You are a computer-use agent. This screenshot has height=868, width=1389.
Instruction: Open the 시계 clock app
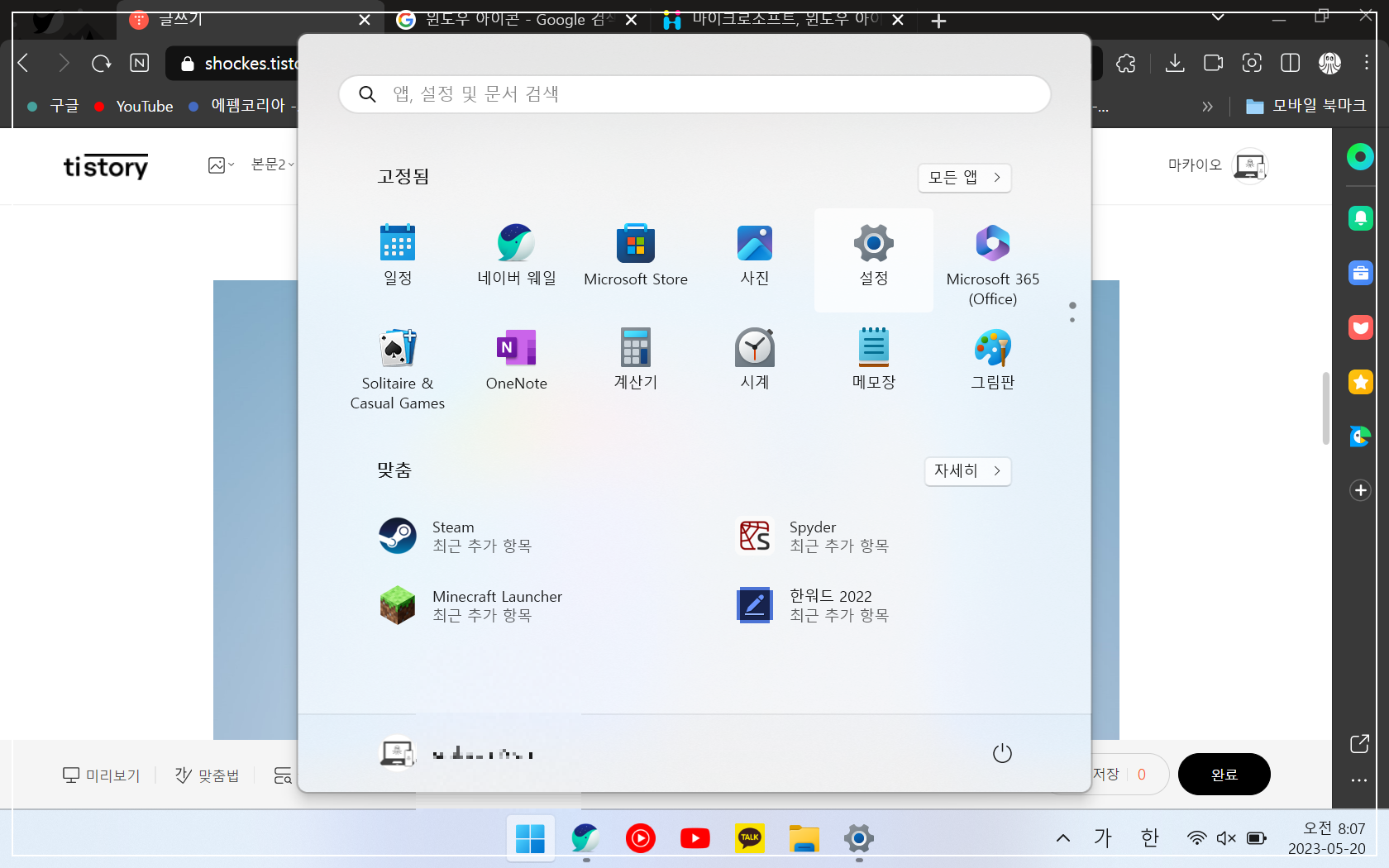point(755,359)
